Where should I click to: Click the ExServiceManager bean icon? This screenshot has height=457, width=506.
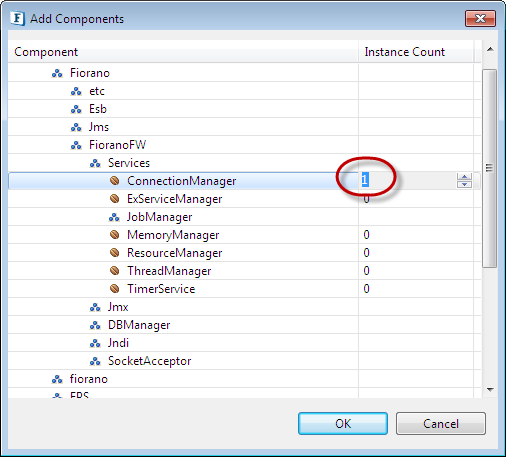pos(114,199)
